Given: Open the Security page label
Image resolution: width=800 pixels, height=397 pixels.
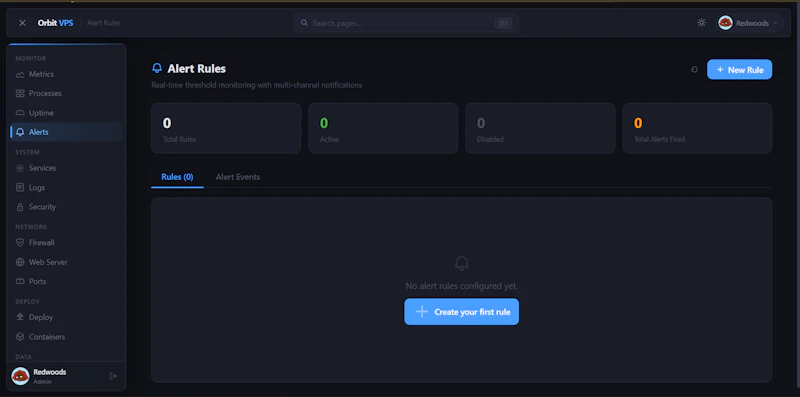Looking at the screenshot, I should pos(42,207).
